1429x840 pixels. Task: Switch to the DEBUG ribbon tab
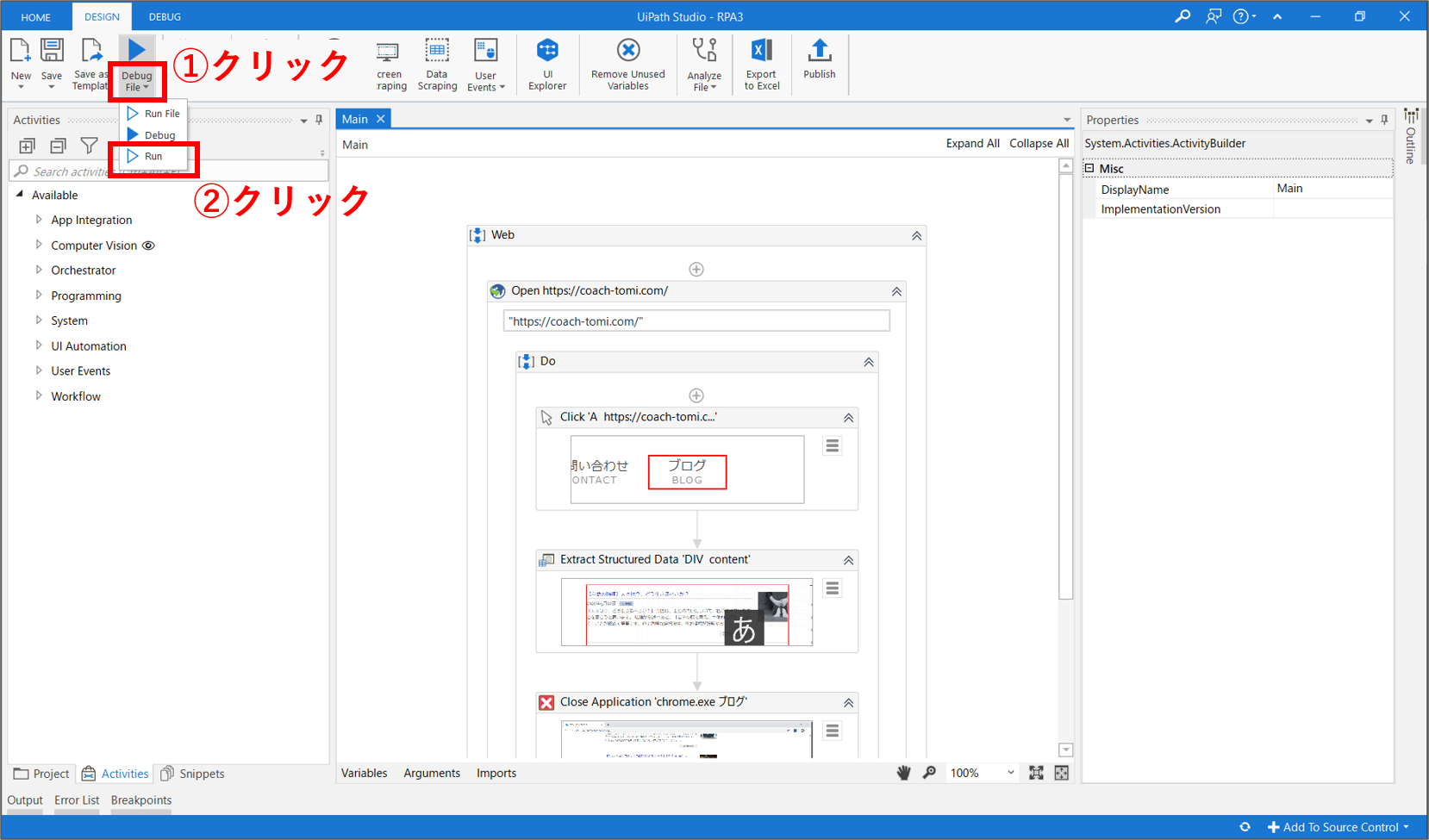pyautogui.click(x=165, y=16)
